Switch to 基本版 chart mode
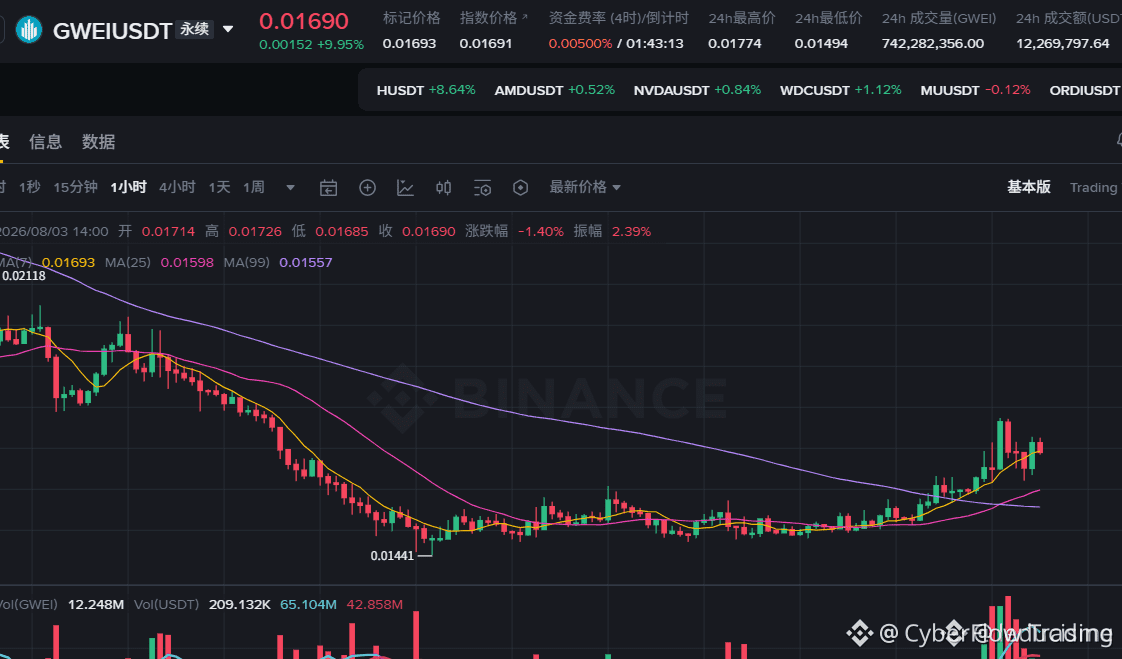The height and width of the screenshot is (659, 1122). pos(1028,187)
